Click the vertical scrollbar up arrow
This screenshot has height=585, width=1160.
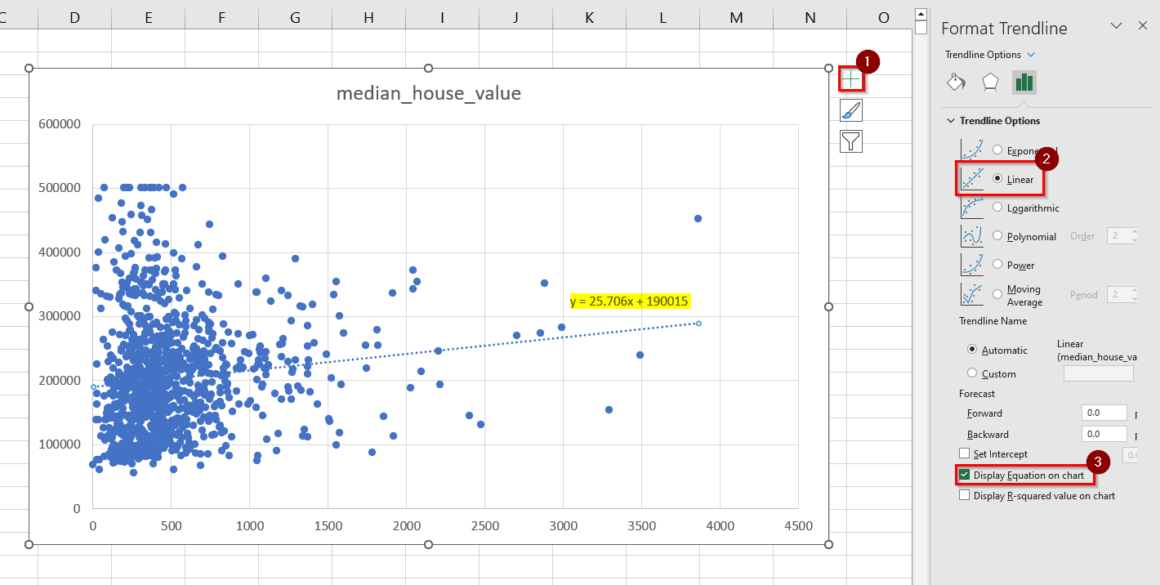tap(919, 12)
